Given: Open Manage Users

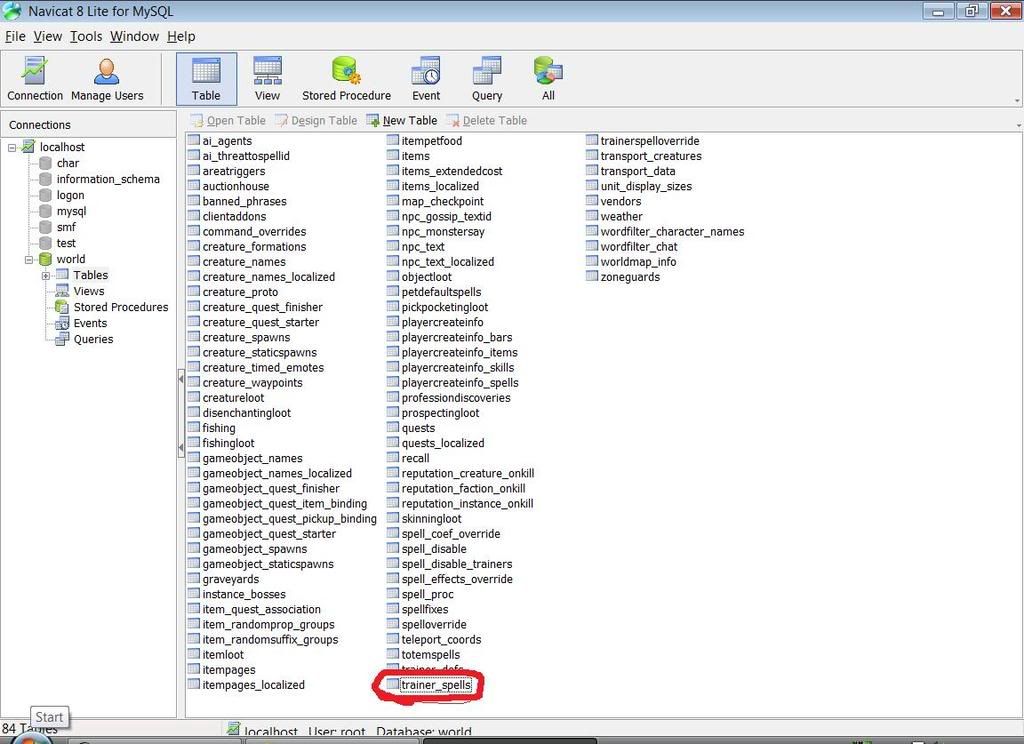Looking at the screenshot, I should 107,79.
